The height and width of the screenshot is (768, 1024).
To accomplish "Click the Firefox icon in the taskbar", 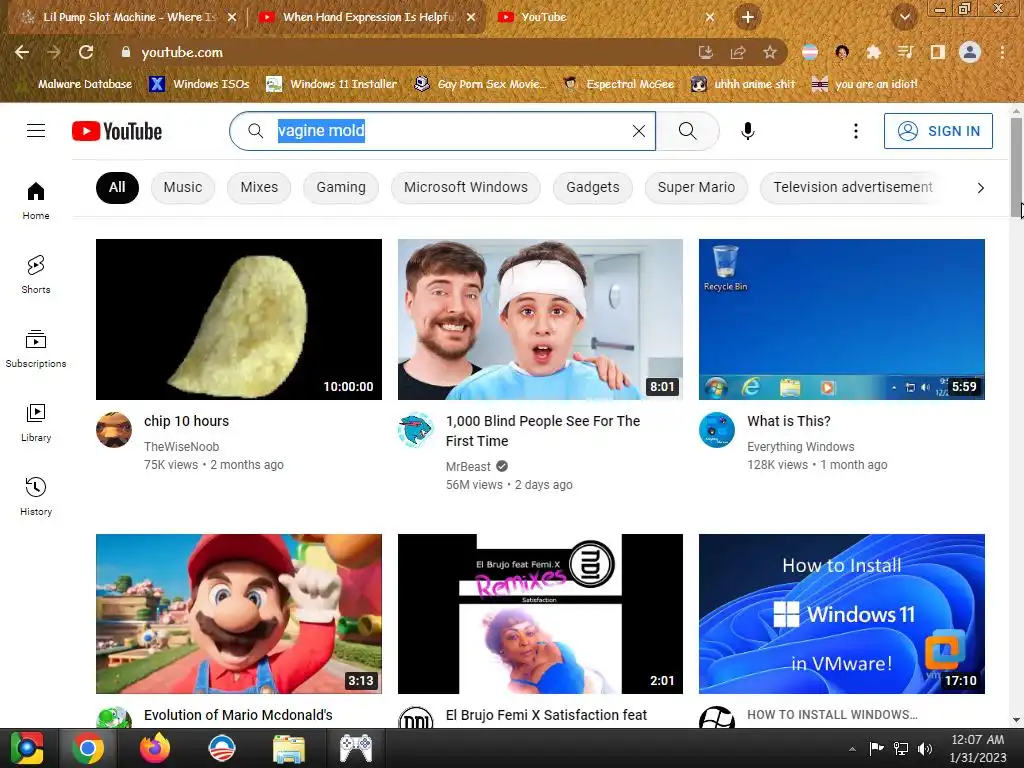I will [x=155, y=748].
